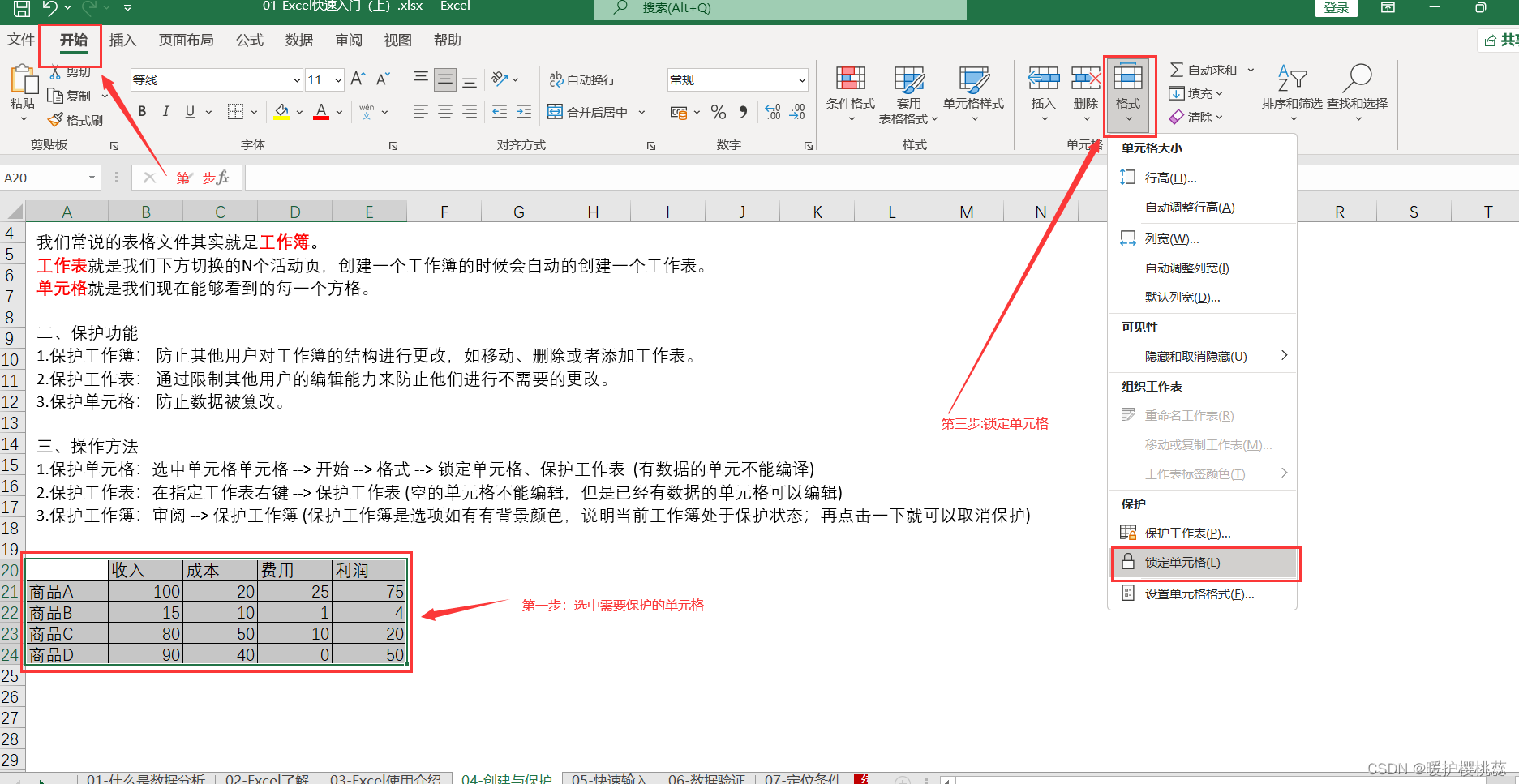Center text horizontally
Image resolution: width=1519 pixels, height=784 pixels.
(x=445, y=112)
